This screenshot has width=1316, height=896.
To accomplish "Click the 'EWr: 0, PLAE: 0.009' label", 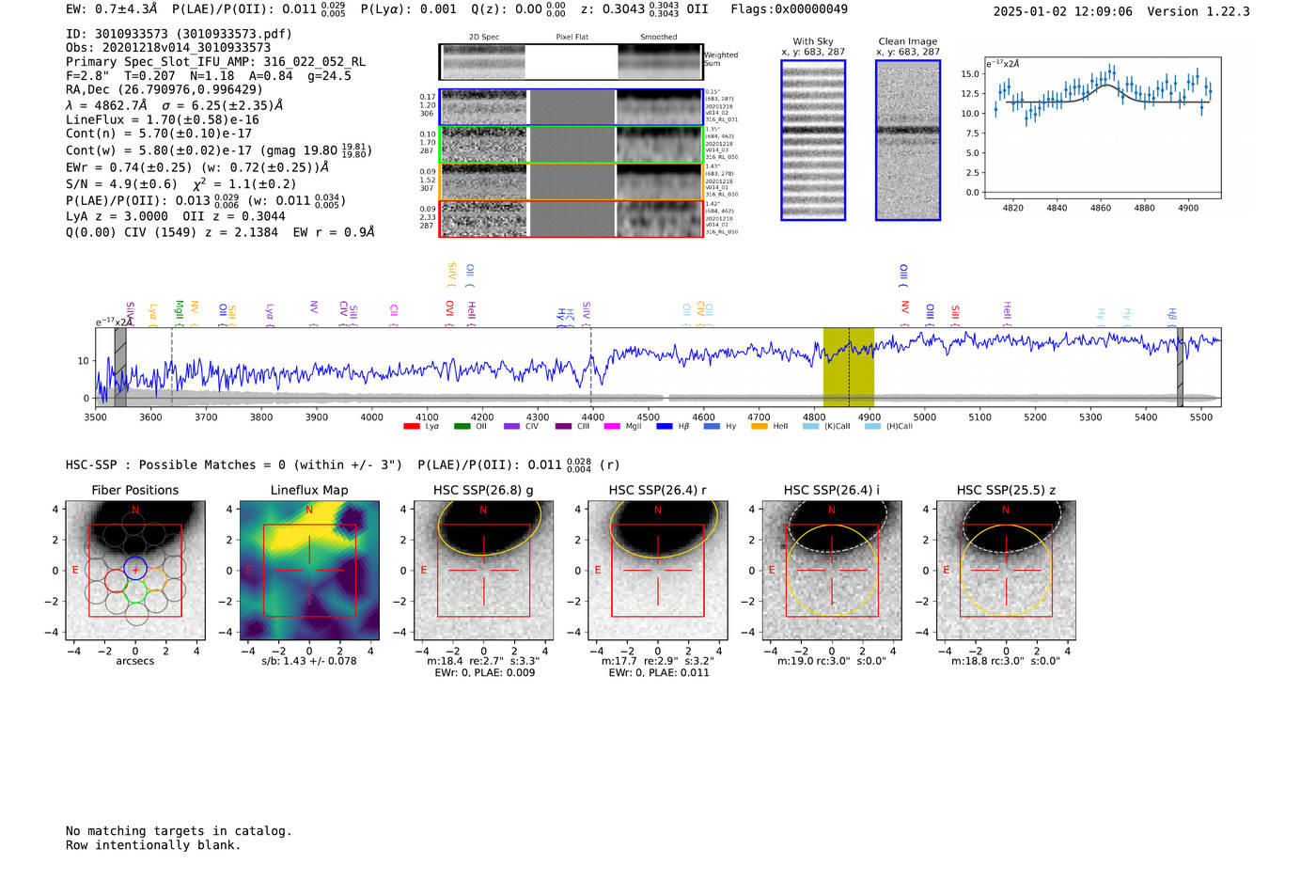I will [x=484, y=673].
